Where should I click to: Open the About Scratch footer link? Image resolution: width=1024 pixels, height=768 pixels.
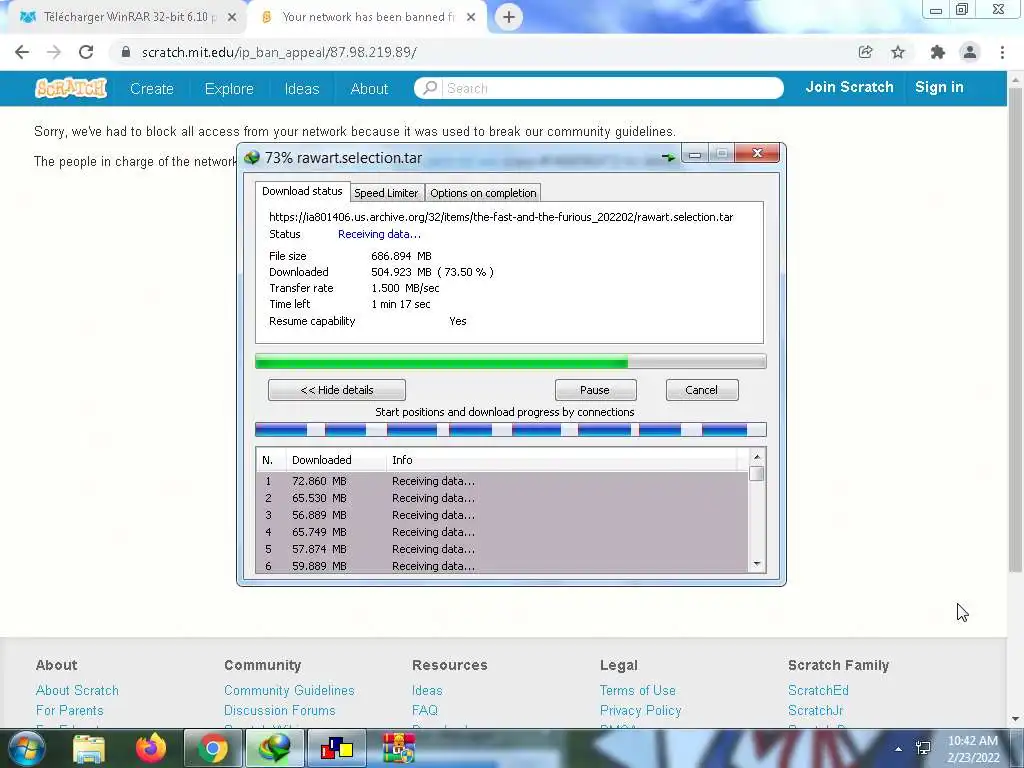coord(77,690)
